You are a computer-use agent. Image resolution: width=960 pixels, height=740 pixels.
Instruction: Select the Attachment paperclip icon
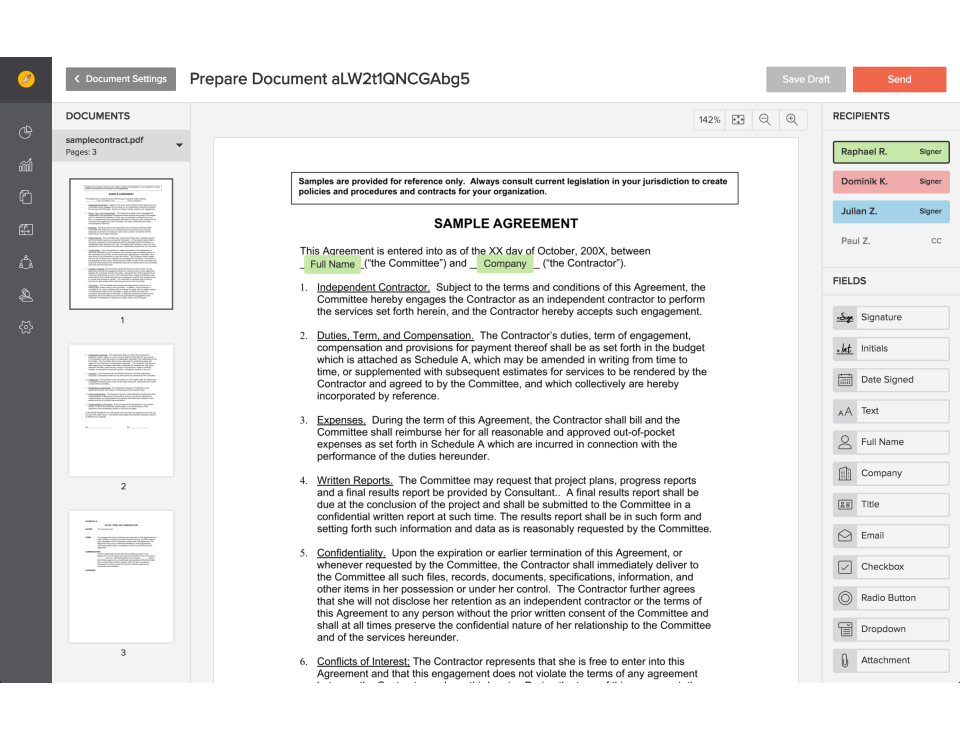pos(845,660)
